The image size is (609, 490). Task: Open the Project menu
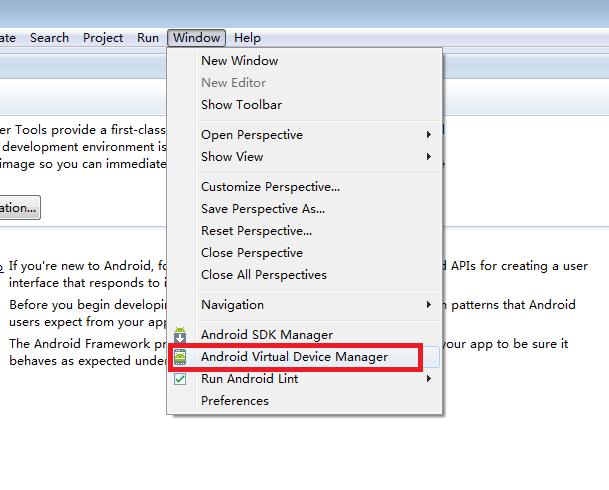click(x=103, y=38)
